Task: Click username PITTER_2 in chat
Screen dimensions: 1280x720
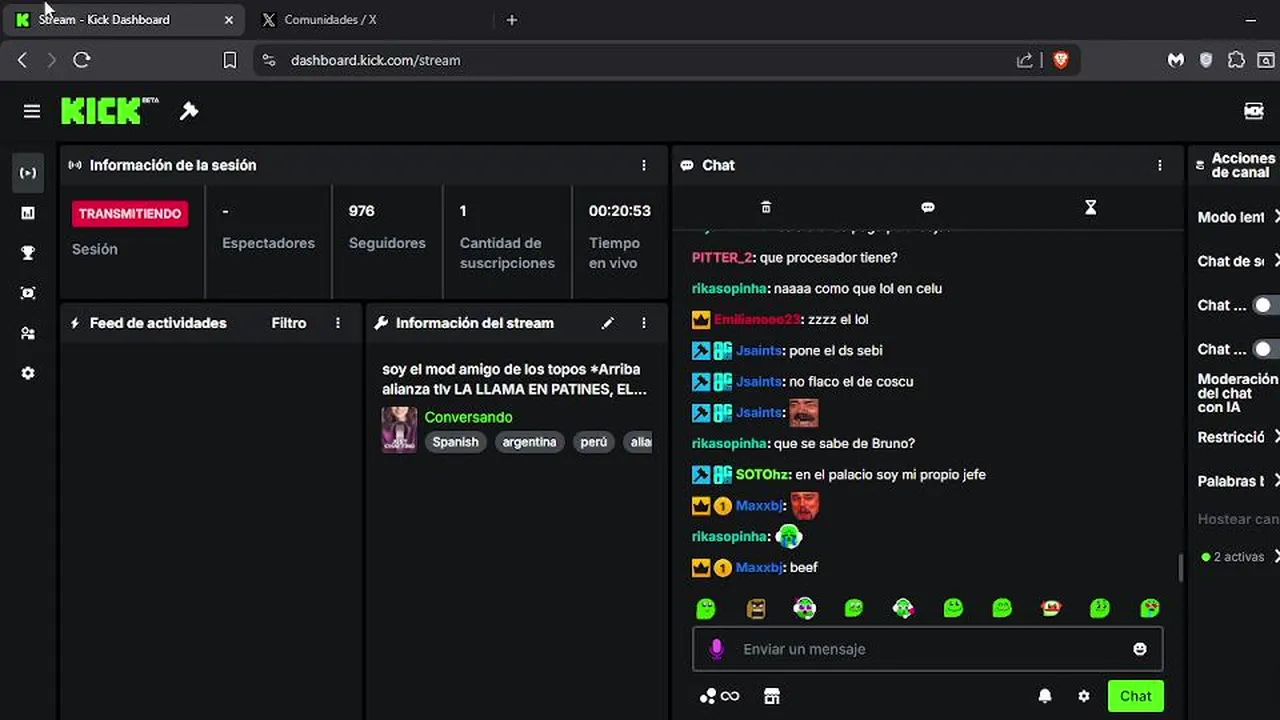Action: [x=722, y=257]
